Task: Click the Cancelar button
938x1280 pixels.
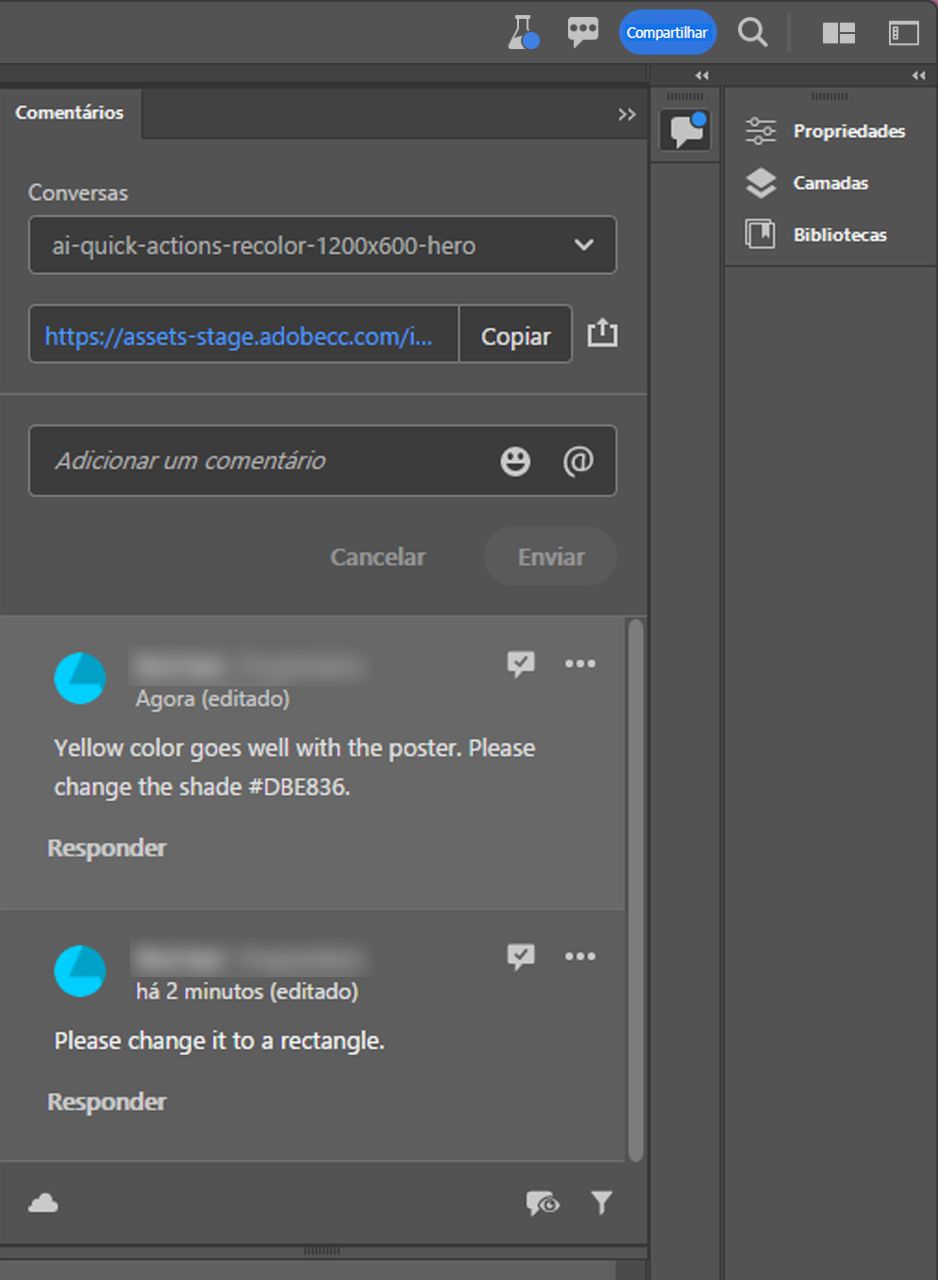Action: pos(378,557)
